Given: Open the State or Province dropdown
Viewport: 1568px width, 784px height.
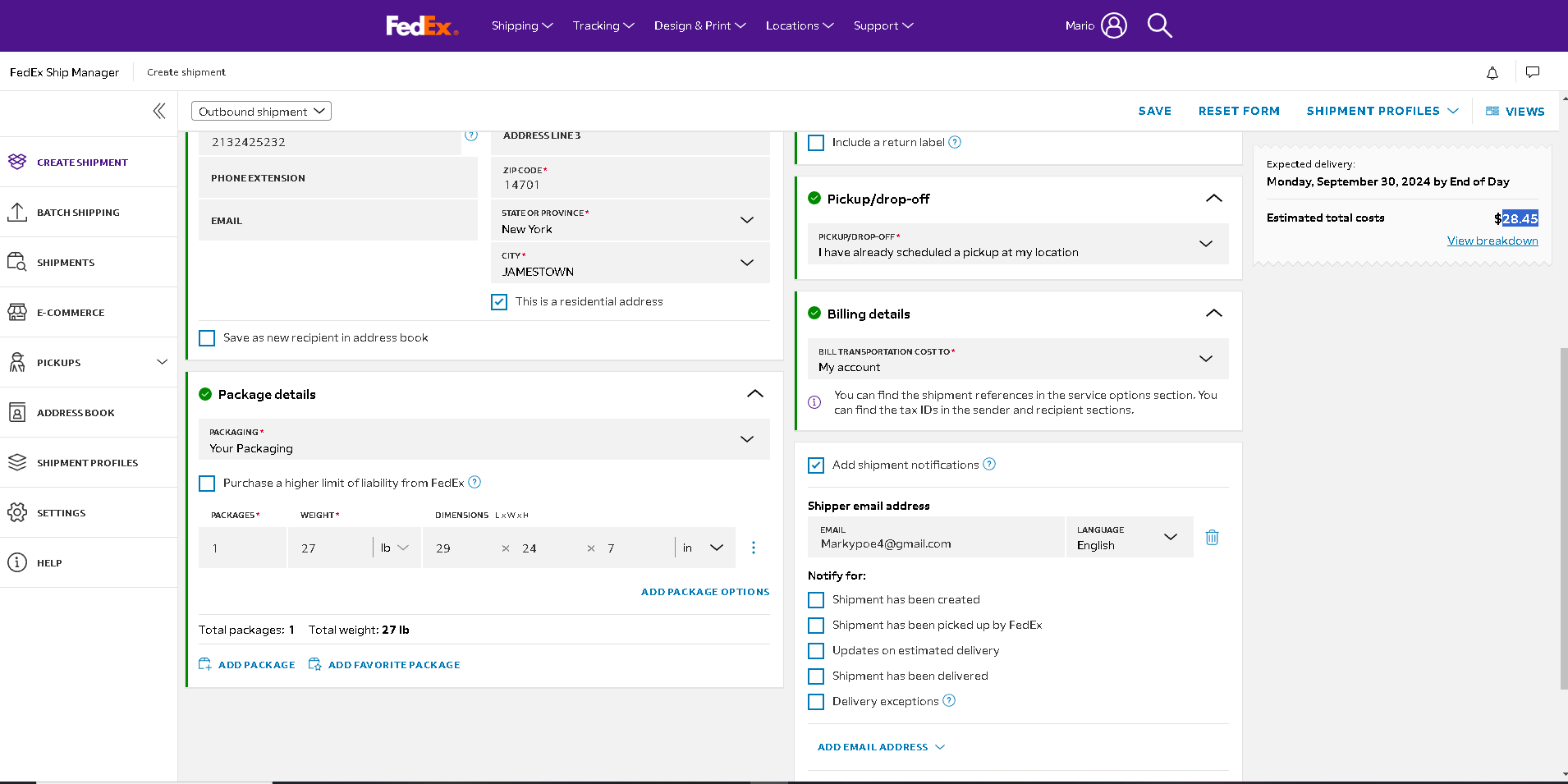Looking at the screenshot, I should (x=630, y=220).
